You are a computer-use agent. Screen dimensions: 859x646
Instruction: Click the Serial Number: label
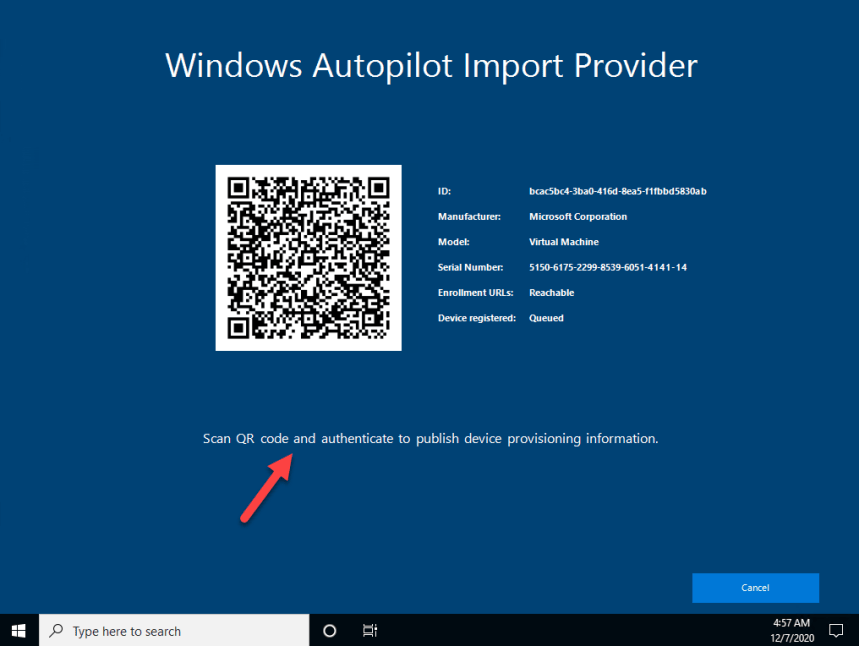(471, 267)
